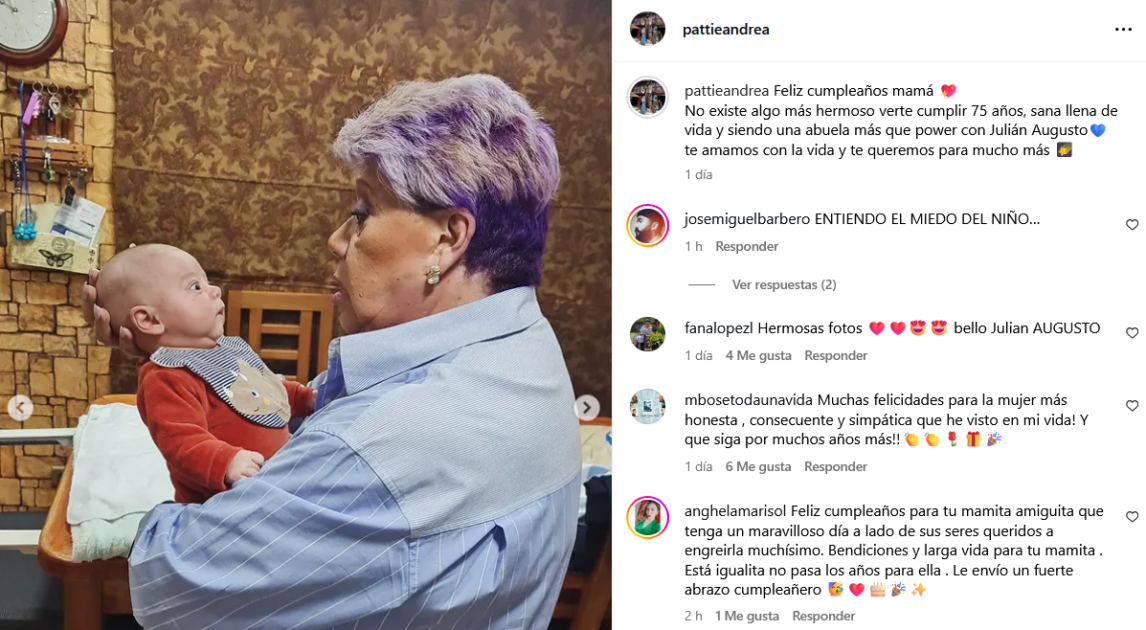Go to previous photo with left arrow
This screenshot has width=1146, height=630.
20,407
